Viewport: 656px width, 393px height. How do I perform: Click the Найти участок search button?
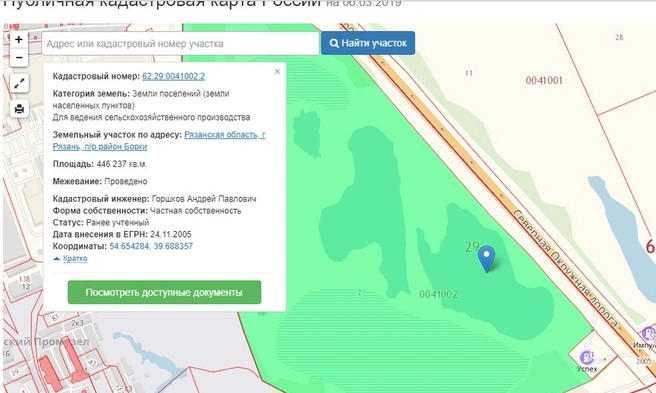(x=368, y=43)
